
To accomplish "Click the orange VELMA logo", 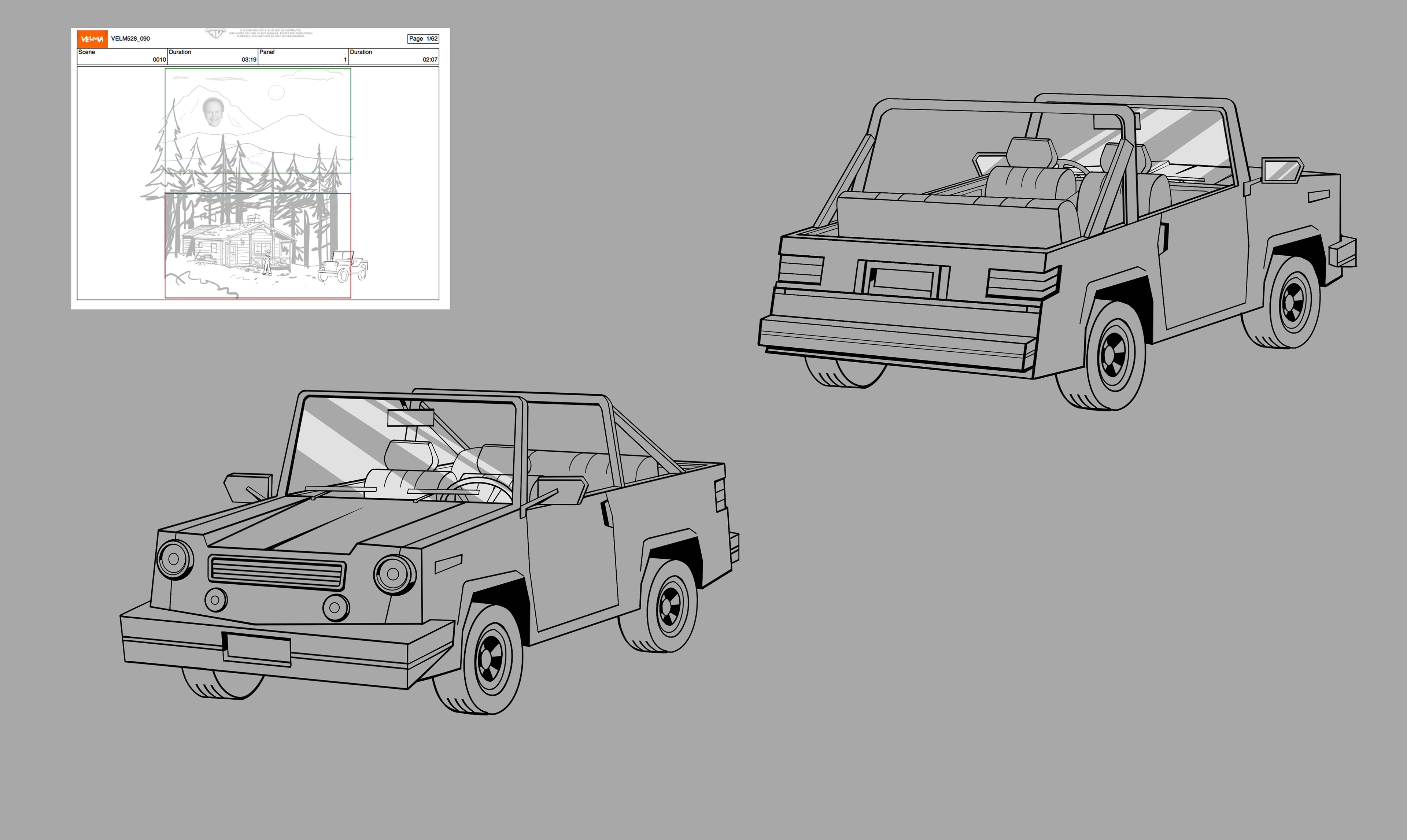I will coord(92,39).
